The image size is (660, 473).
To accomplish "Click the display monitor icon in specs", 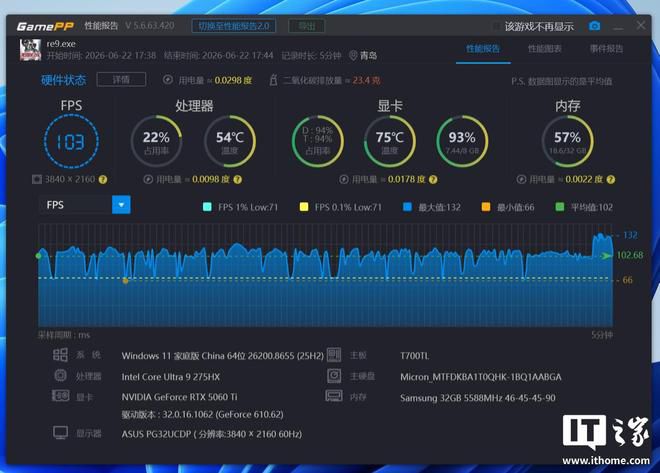I will pos(60,433).
